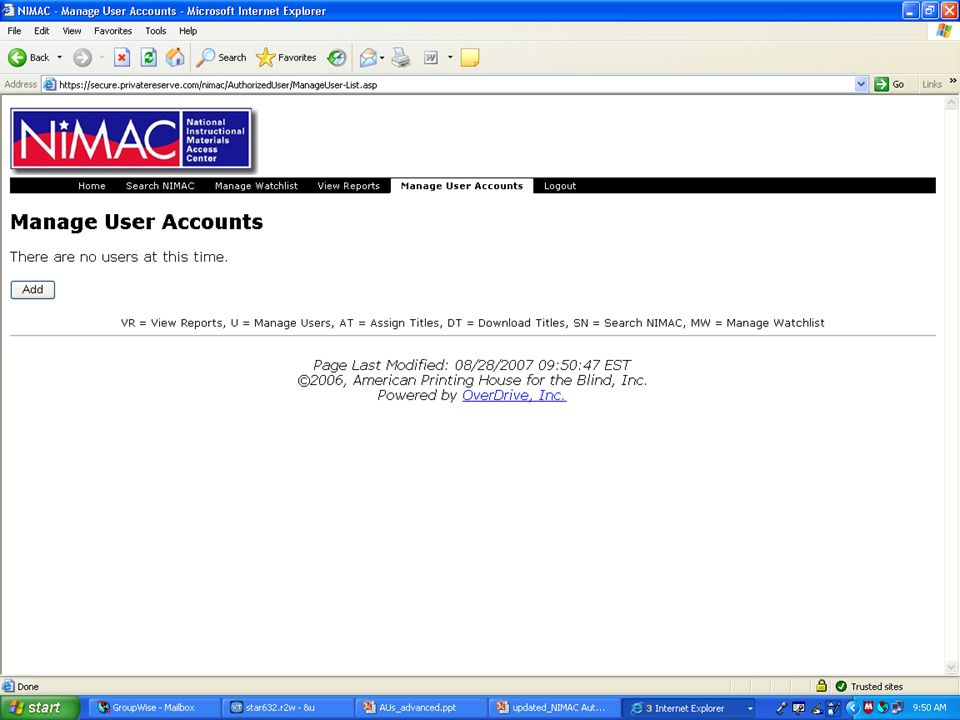Click the Windows start button
The image size is (960, 720).
pyautogui.click(x=40, y=708)
